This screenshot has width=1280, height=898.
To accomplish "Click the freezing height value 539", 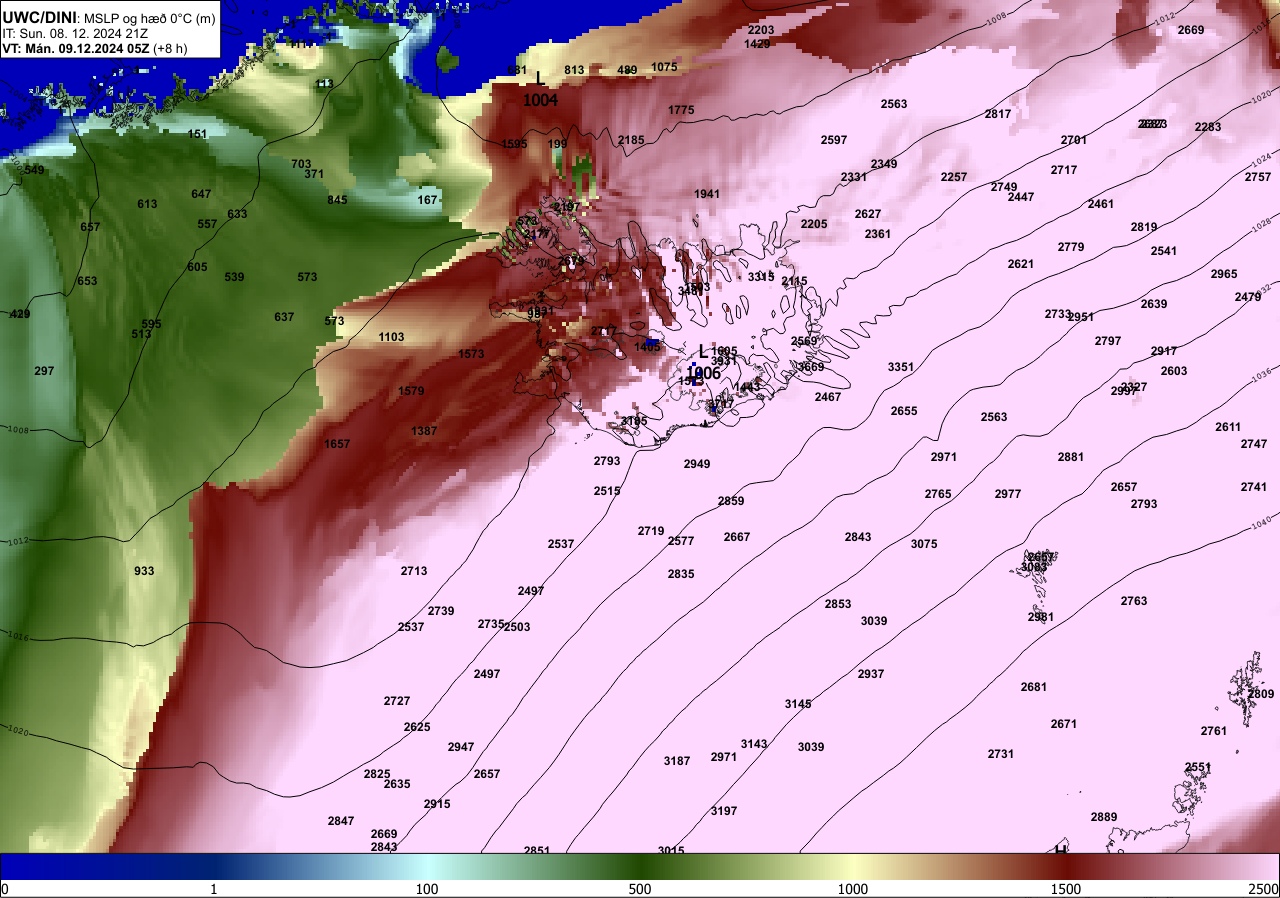I will click(234, 277).
